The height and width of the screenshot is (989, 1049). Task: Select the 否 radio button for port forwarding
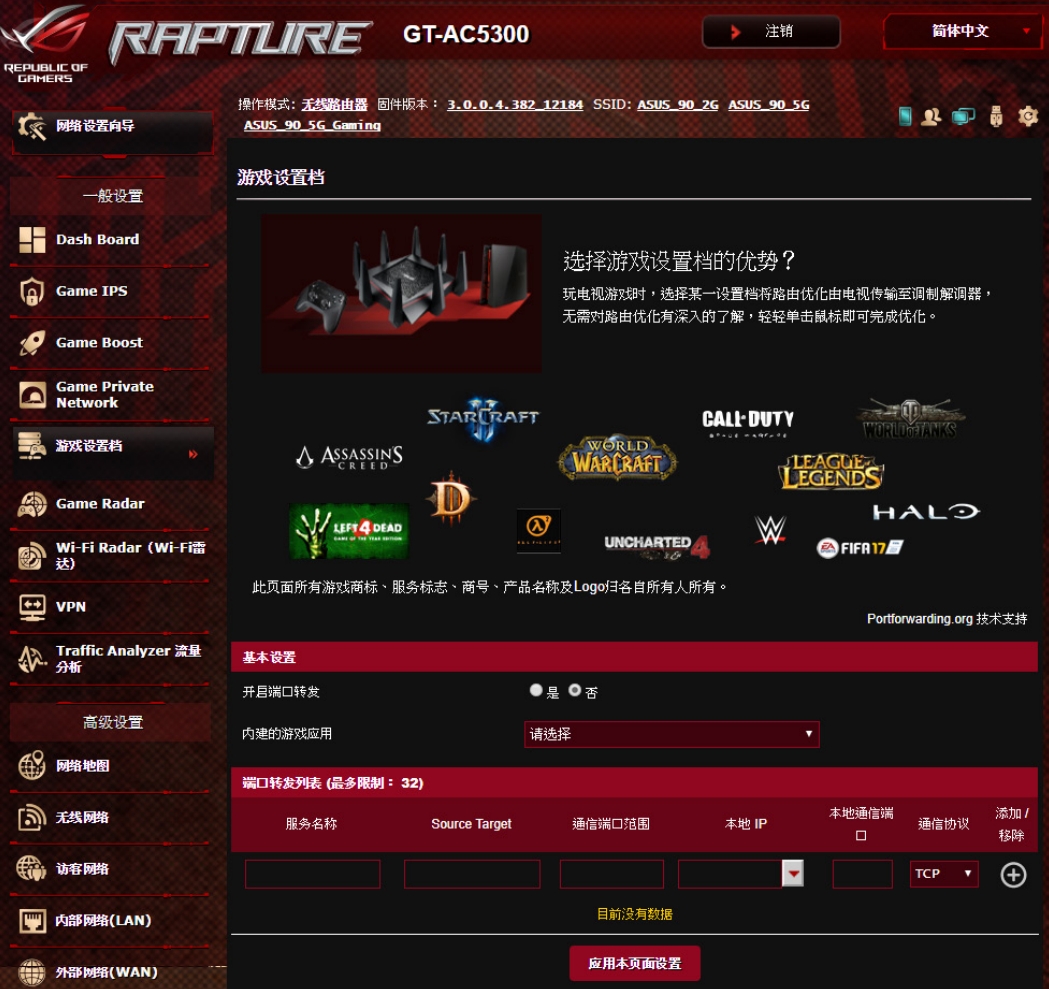[575, 691]
